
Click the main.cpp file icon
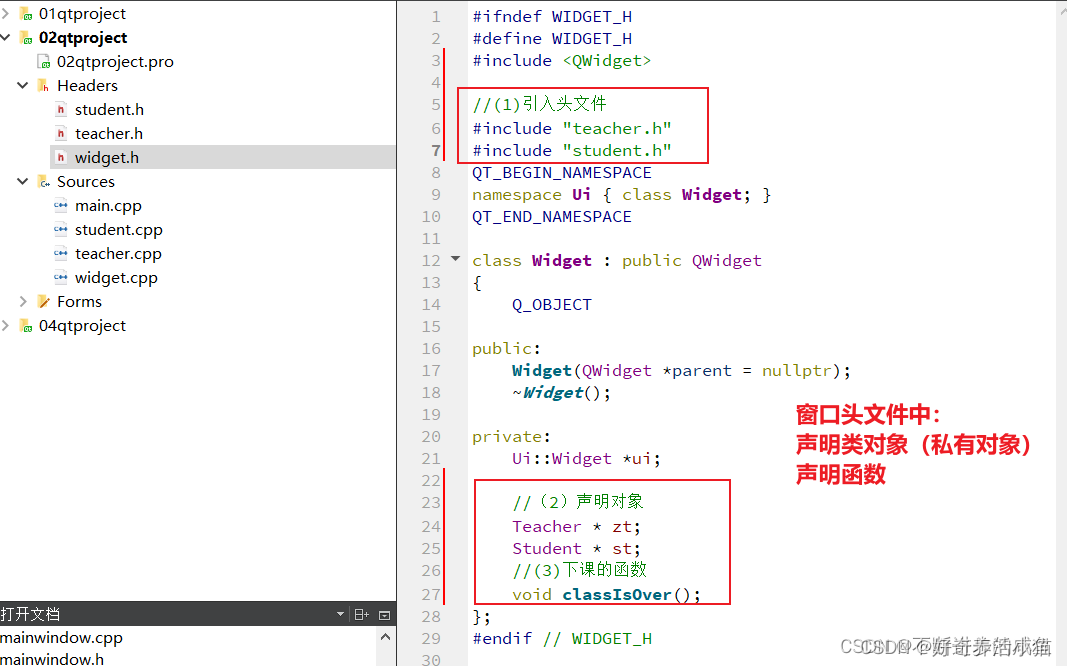62,205
